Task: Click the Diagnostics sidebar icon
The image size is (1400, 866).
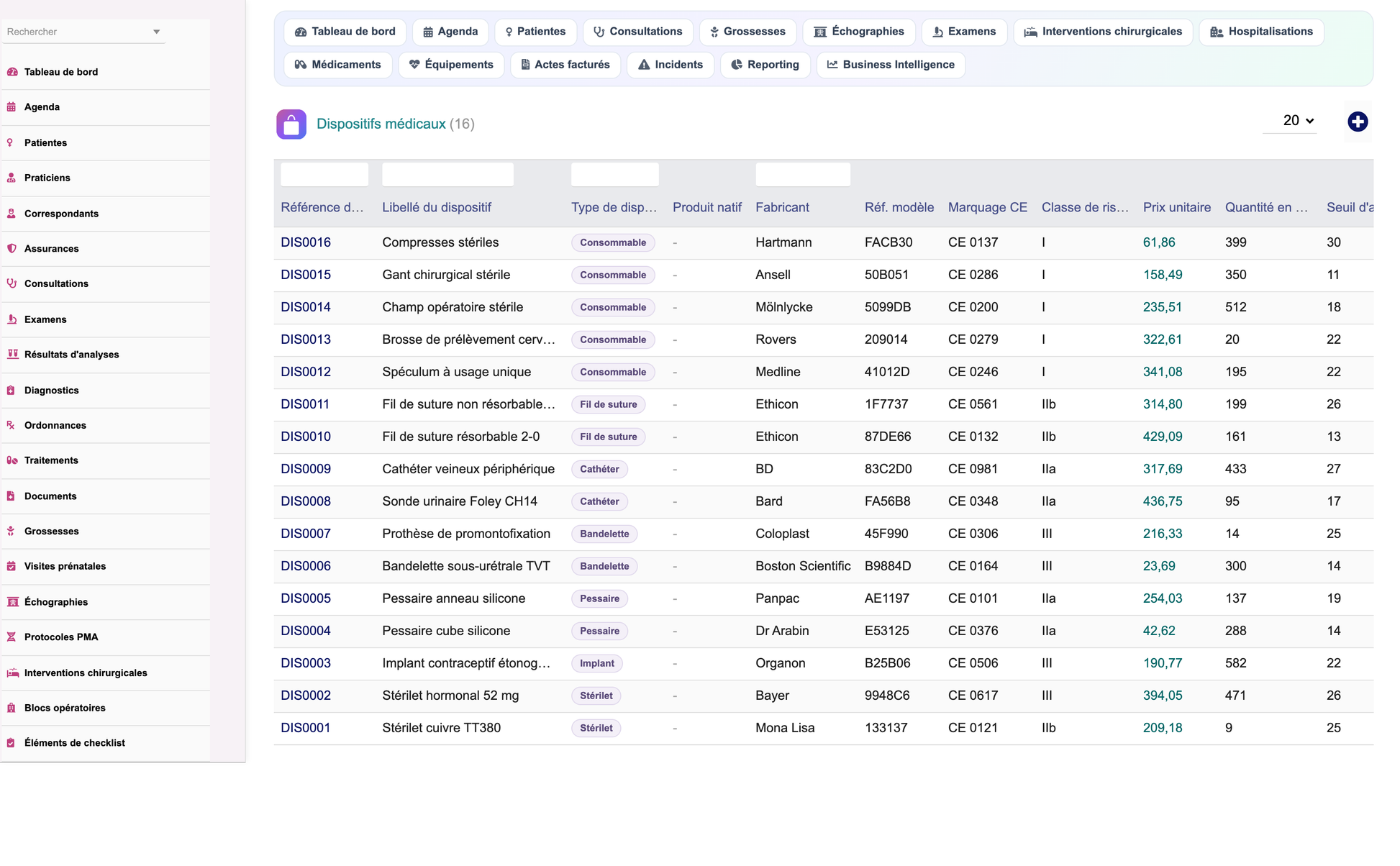Action: [x=12, y=390]
